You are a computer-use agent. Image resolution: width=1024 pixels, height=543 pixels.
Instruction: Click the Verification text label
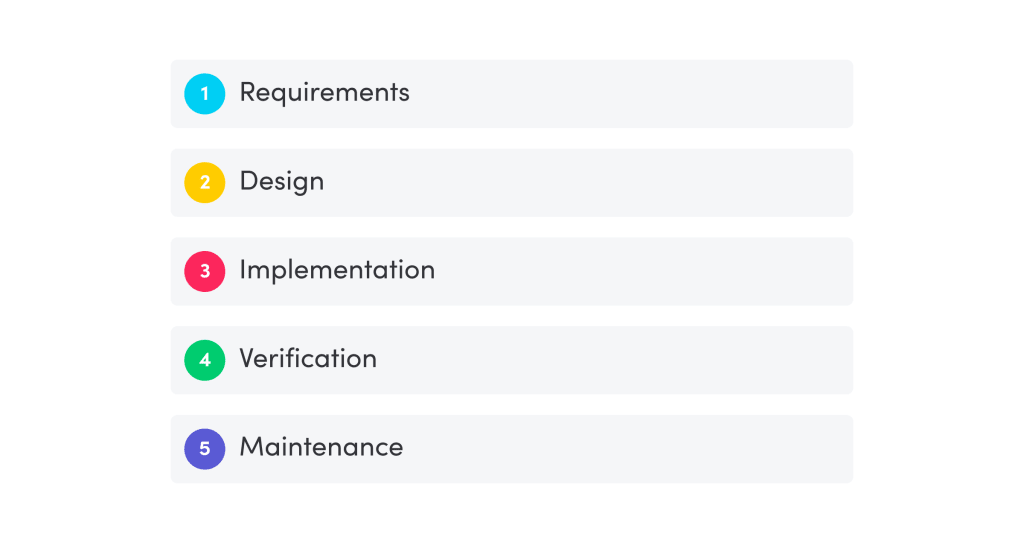point(308,359)
